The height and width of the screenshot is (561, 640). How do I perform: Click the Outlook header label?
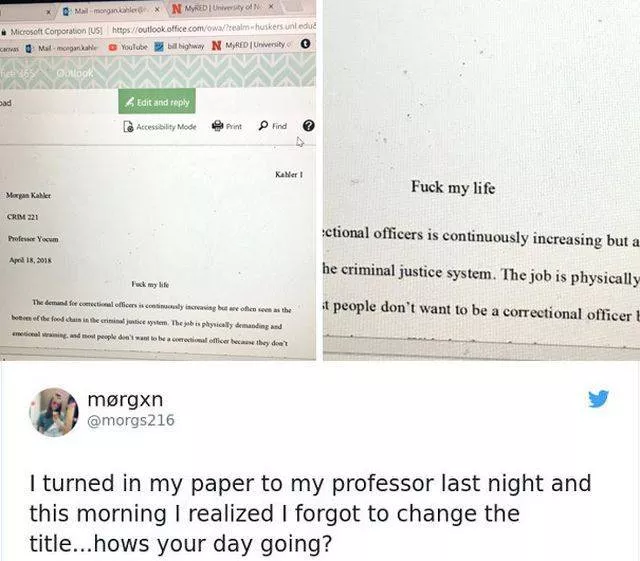click(75, 73)
